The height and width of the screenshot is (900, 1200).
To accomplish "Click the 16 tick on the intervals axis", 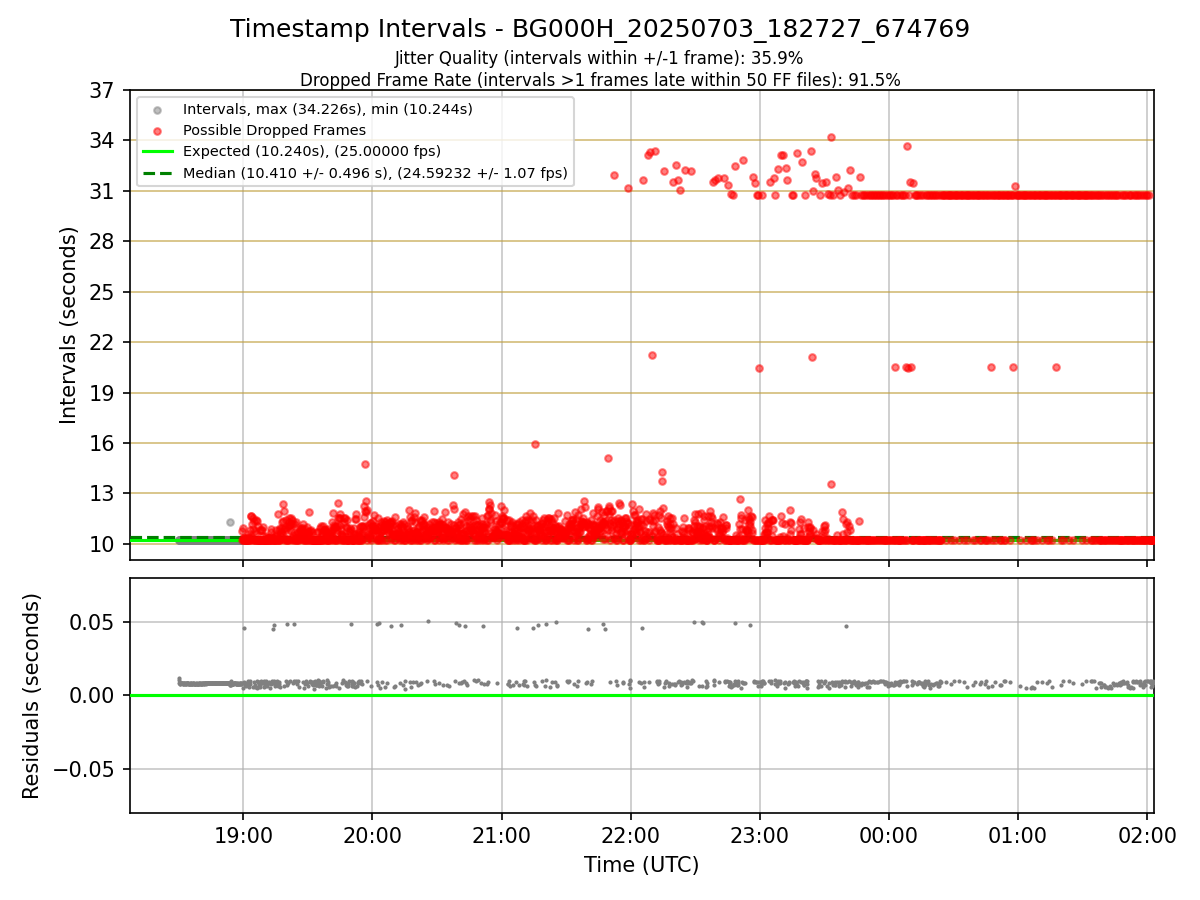I will [104, 443].
